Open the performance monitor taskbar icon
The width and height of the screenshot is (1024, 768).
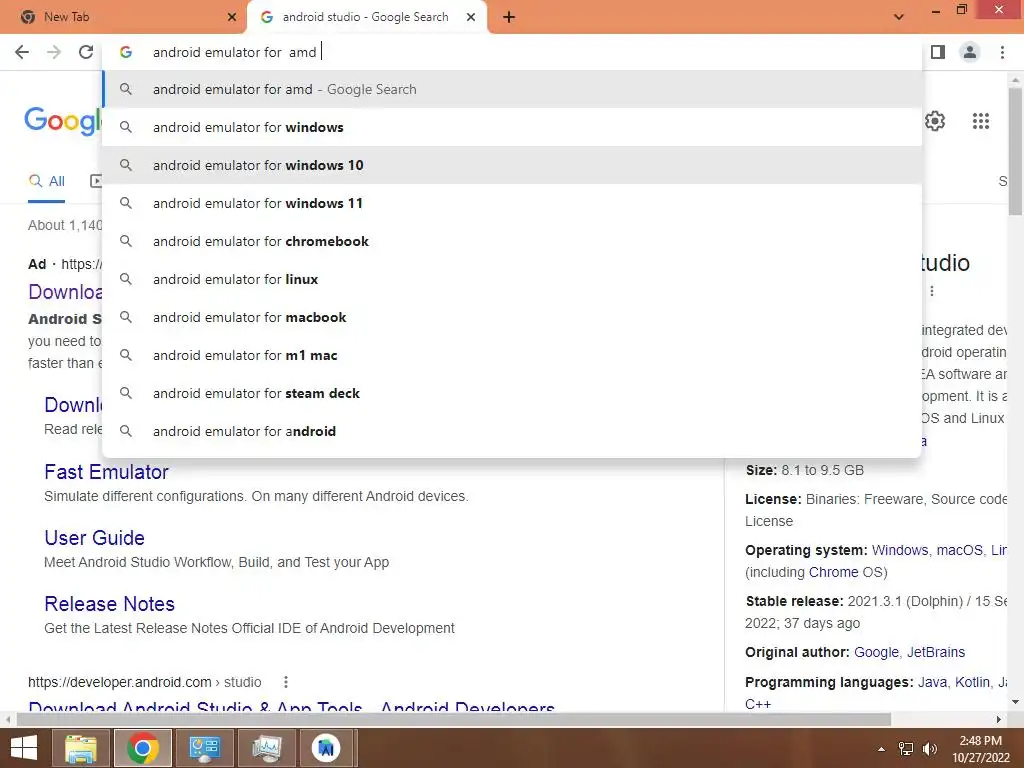click(266, 748)
